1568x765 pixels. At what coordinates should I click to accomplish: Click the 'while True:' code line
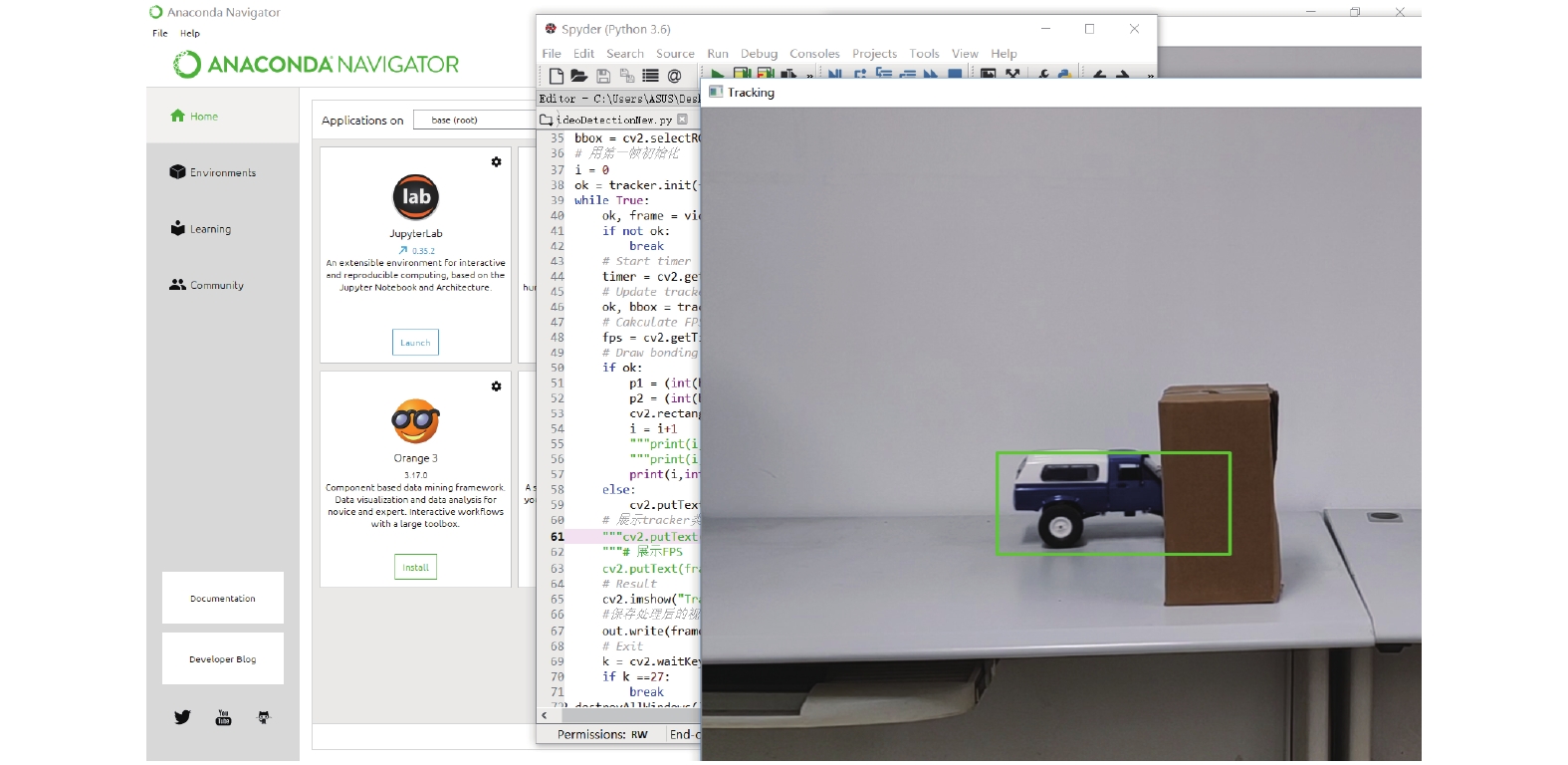tap(611, 200)
